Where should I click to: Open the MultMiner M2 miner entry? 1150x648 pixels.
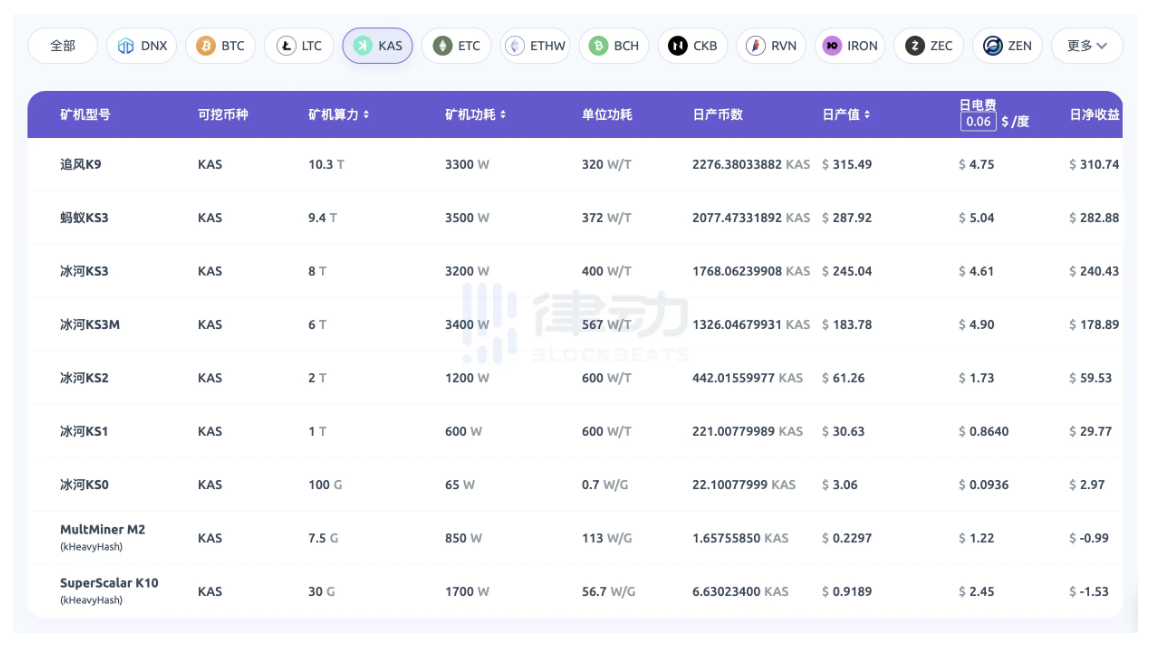click(x=103, y=537)
